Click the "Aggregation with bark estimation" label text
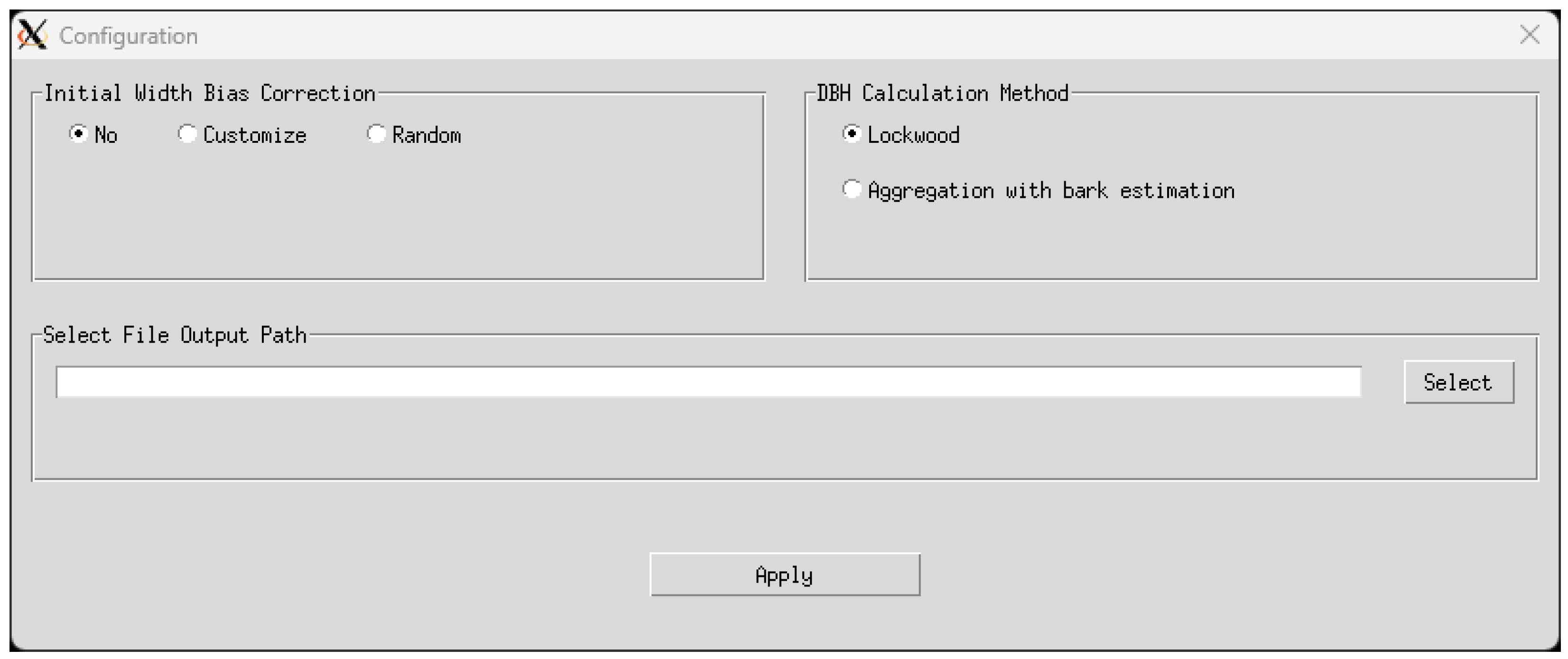Screen dimensions: 1568x659 pos(1051,191)
